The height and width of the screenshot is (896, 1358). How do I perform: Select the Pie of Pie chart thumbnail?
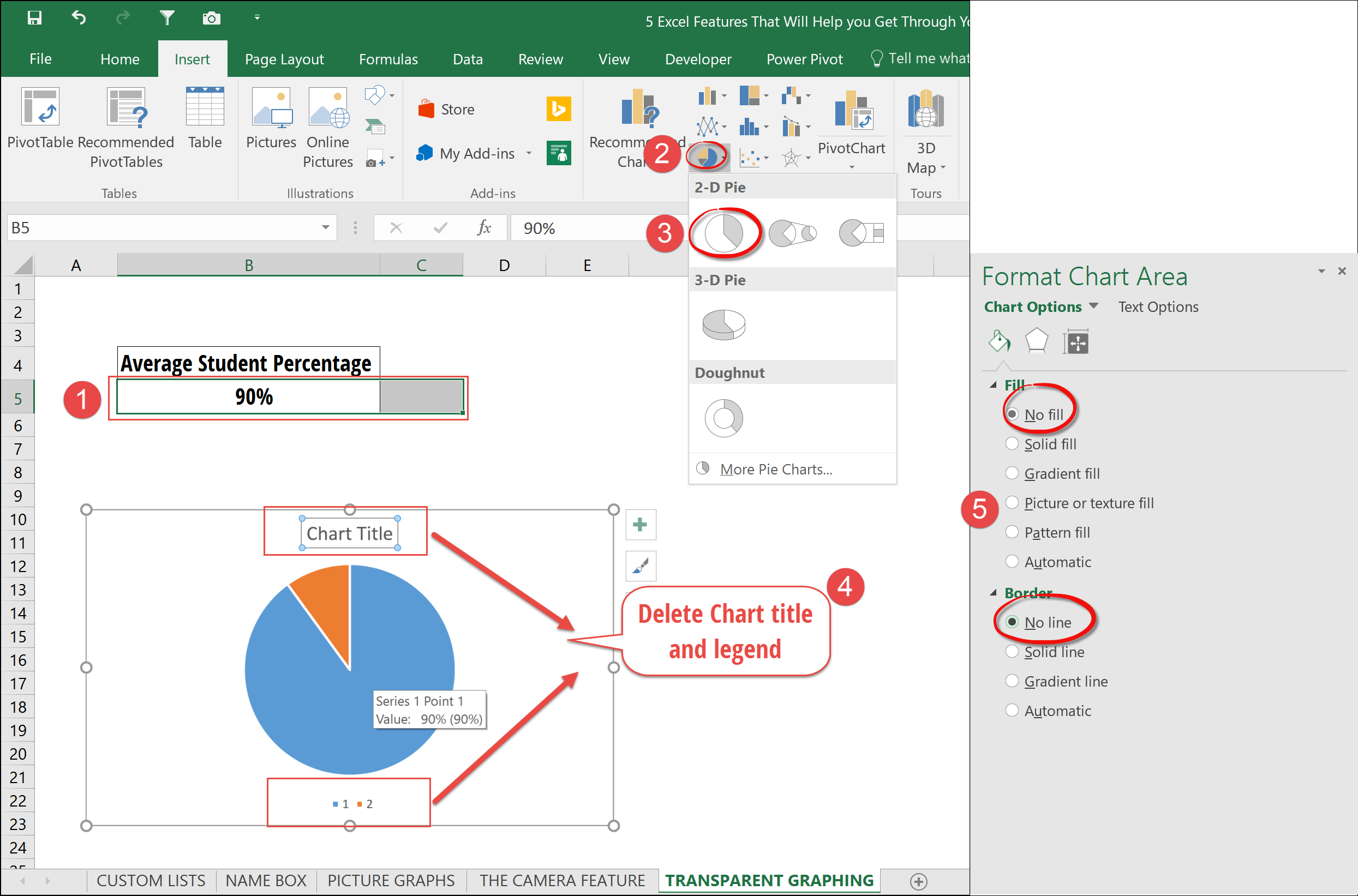[792, 232]
